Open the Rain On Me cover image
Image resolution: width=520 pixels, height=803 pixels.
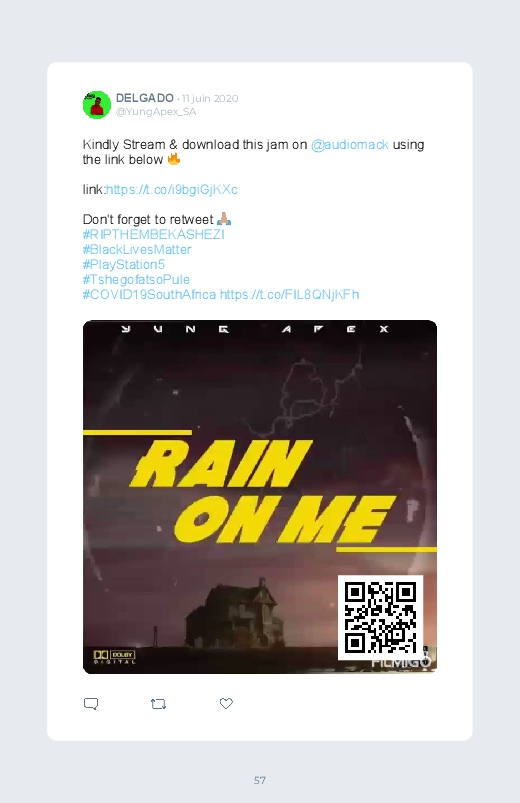coord(260,497)
